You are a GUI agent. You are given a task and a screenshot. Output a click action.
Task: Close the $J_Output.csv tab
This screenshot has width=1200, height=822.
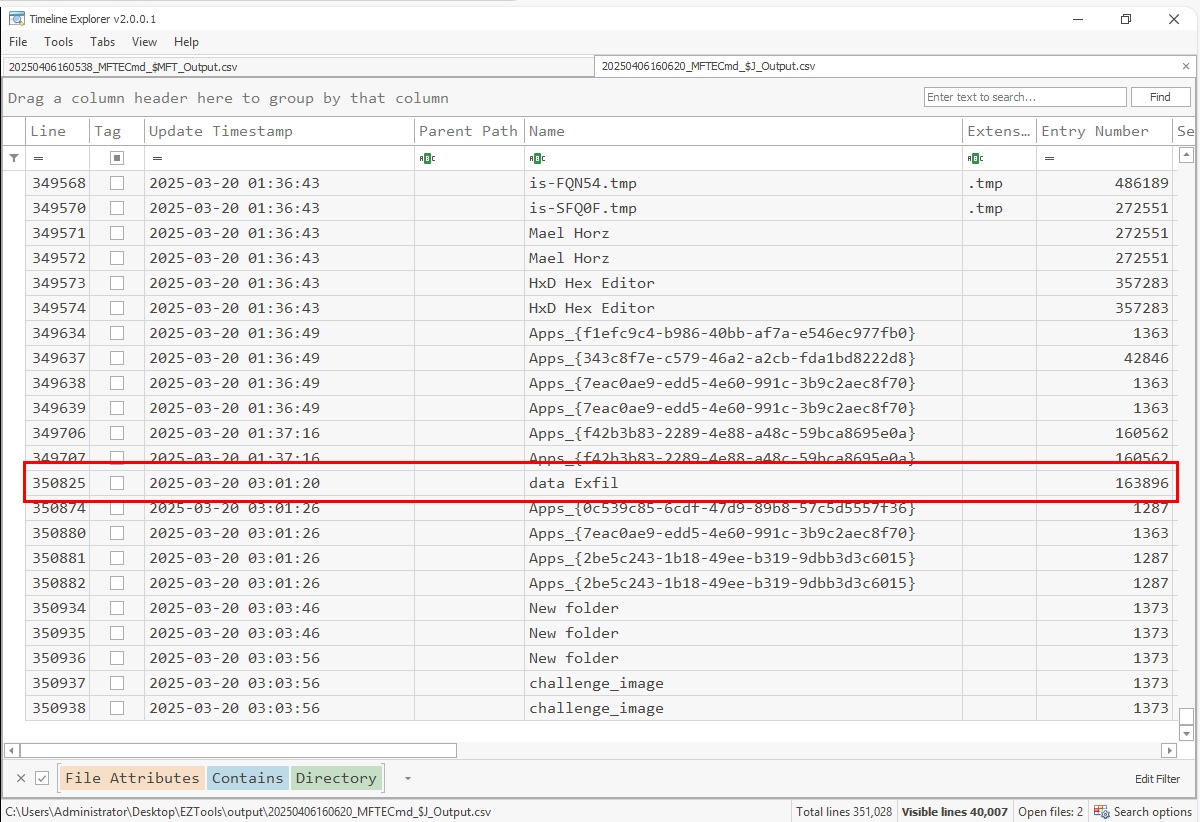[x=1186, y=66]
